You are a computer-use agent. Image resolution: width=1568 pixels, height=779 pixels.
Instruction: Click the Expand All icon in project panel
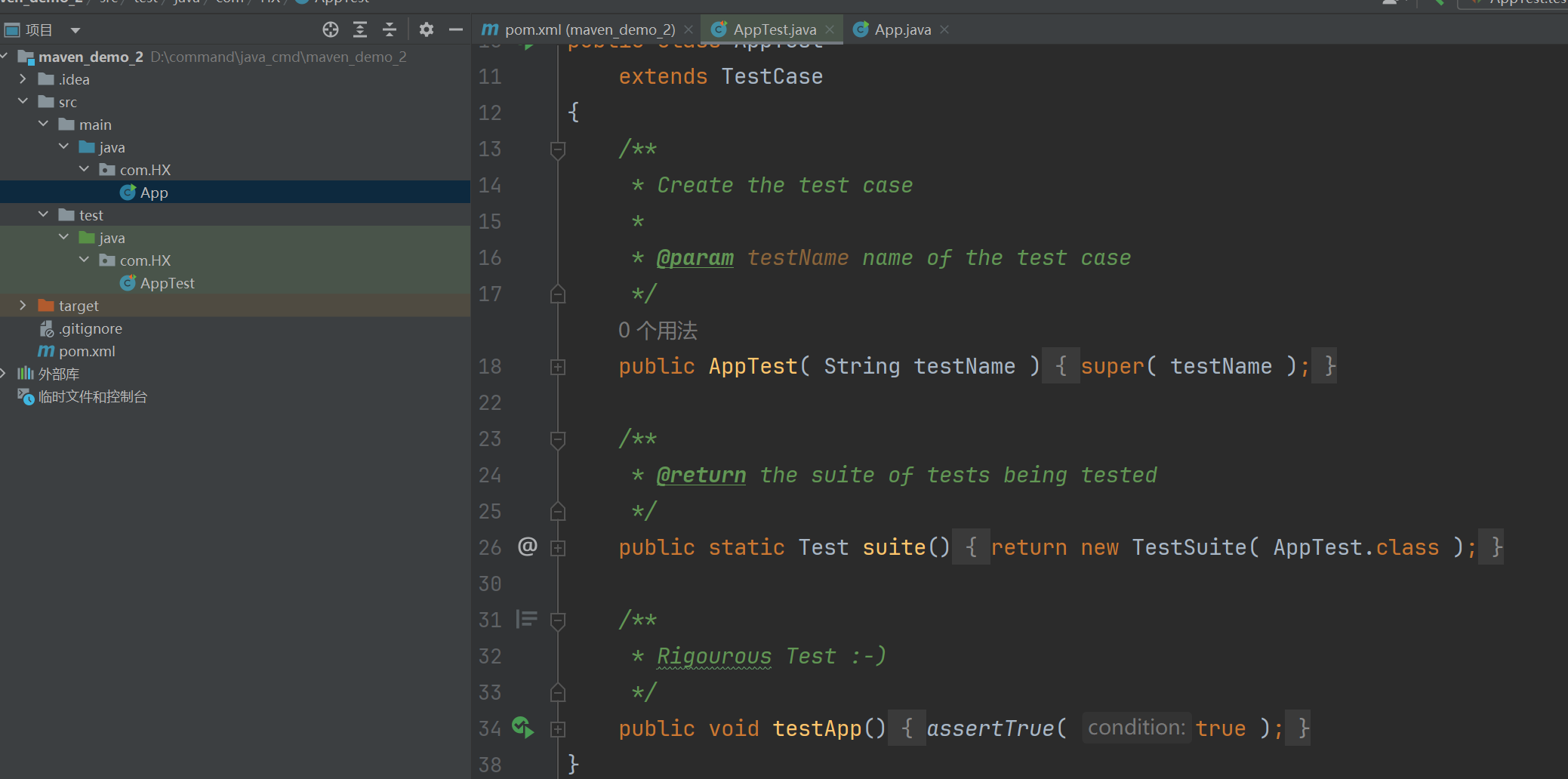(360, 29)
